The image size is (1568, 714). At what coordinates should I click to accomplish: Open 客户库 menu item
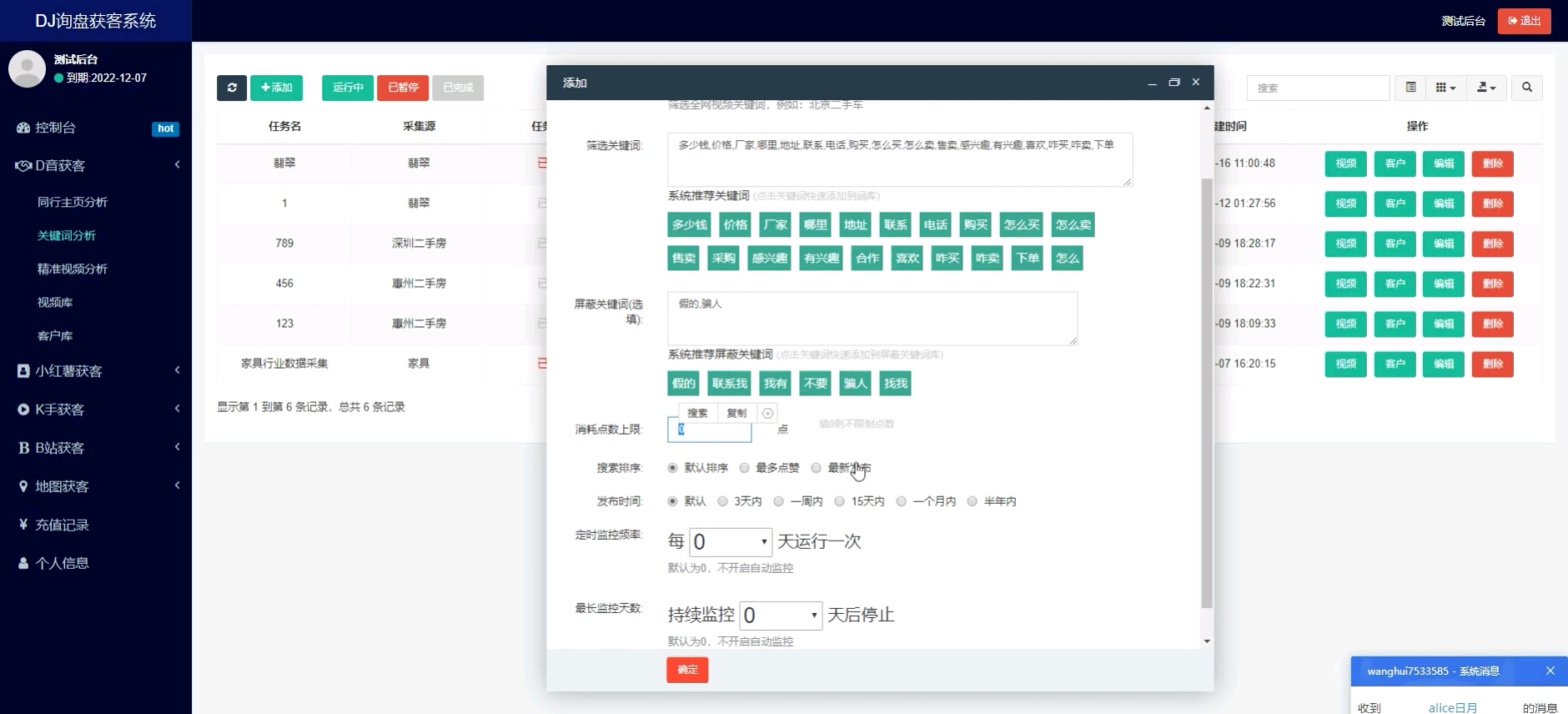click(x=55, y=335)
